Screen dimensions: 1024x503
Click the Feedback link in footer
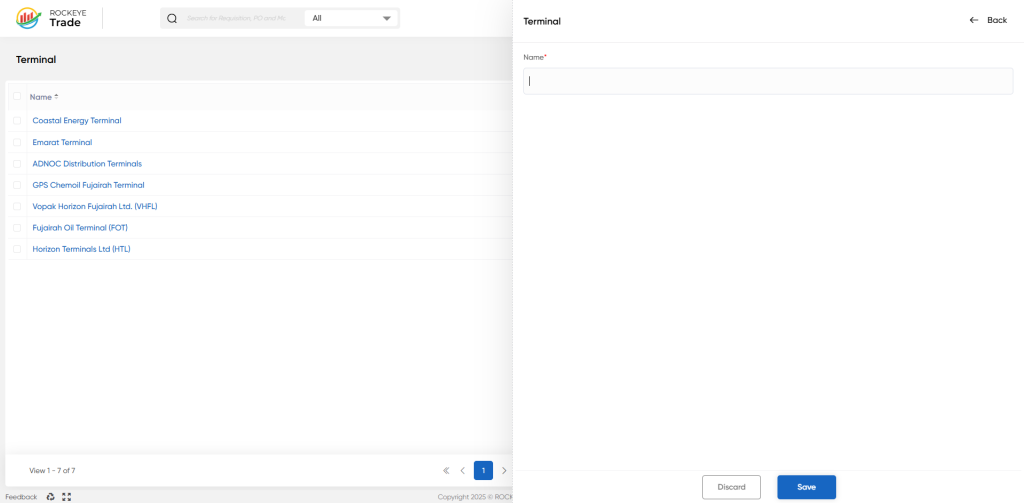[x=22, y=497]
